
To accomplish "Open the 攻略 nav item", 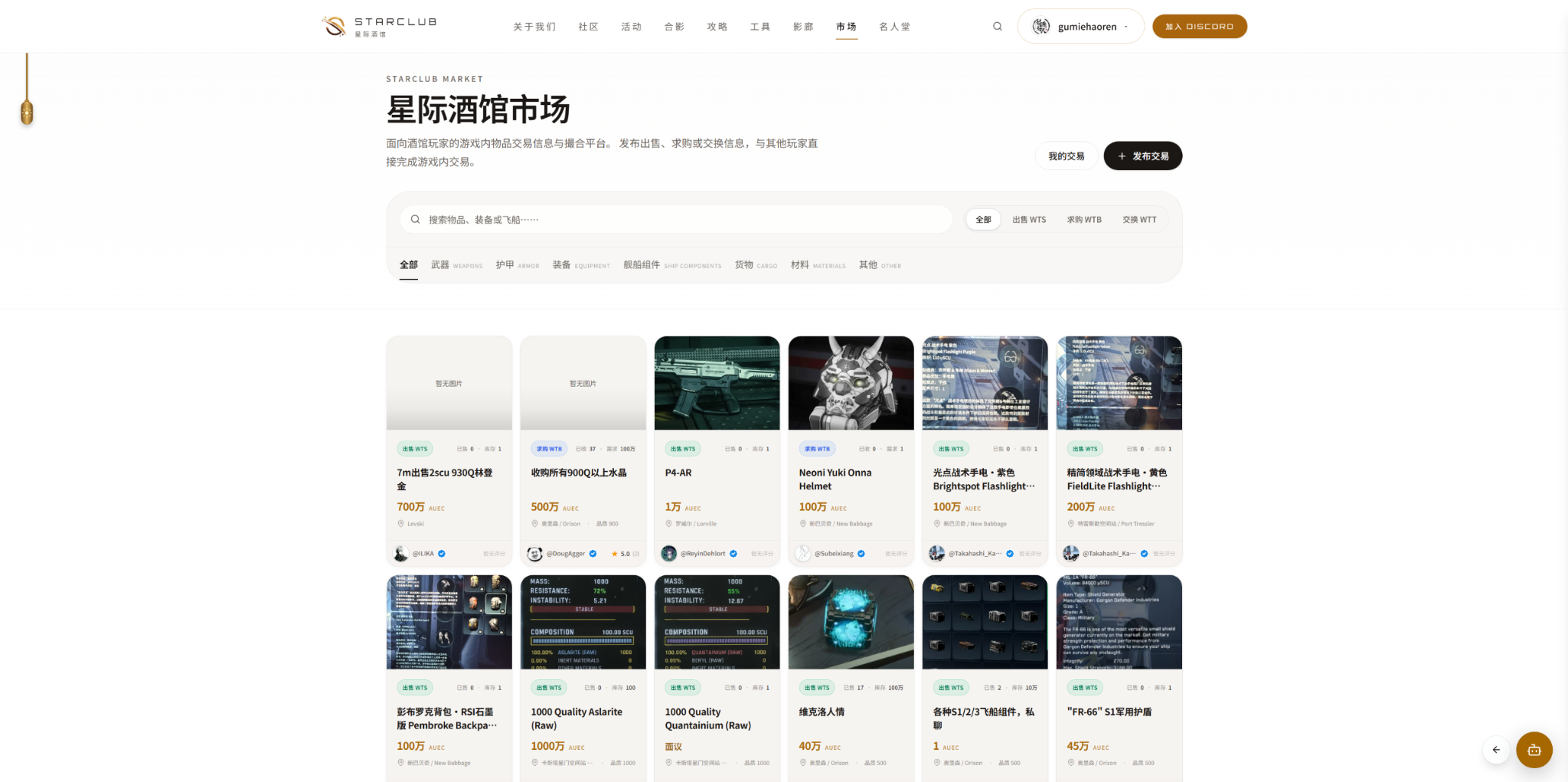I will tap(717, 27).
